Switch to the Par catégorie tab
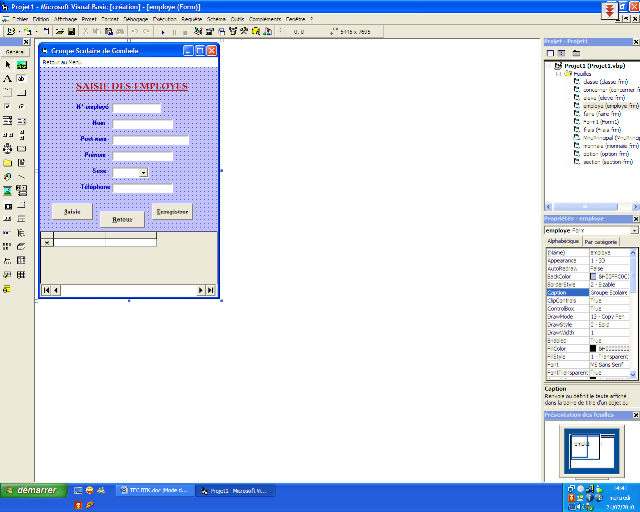 click(x=600, y=241)
